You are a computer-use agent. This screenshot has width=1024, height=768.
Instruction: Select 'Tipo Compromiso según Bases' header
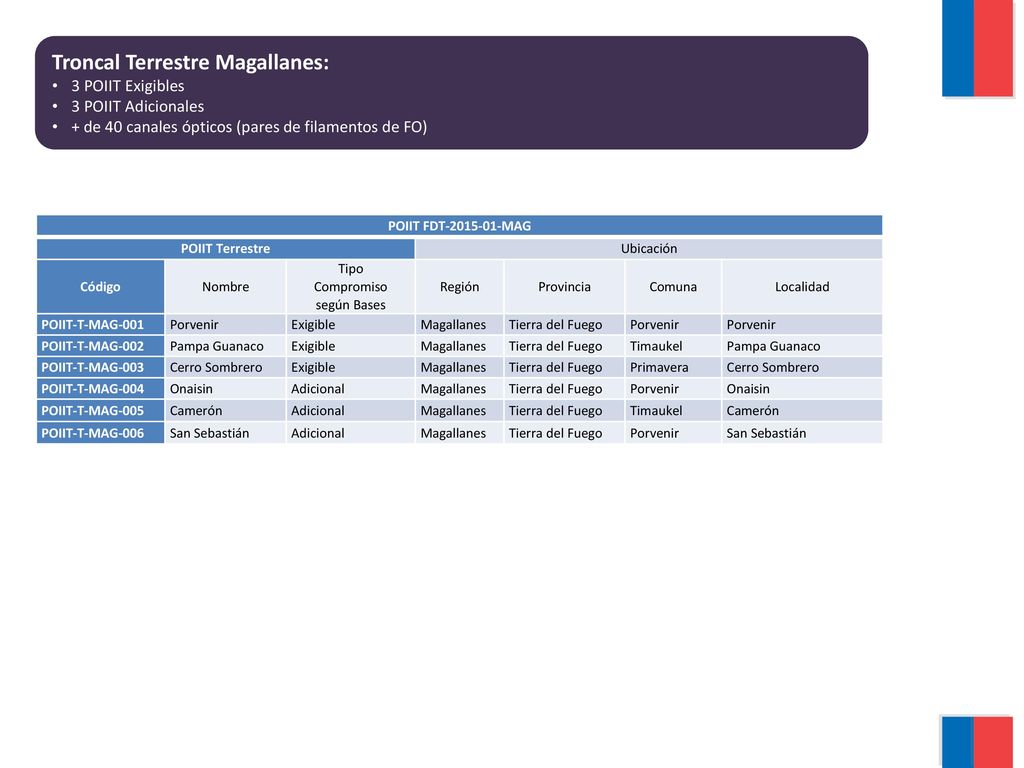tap(351, 287)
